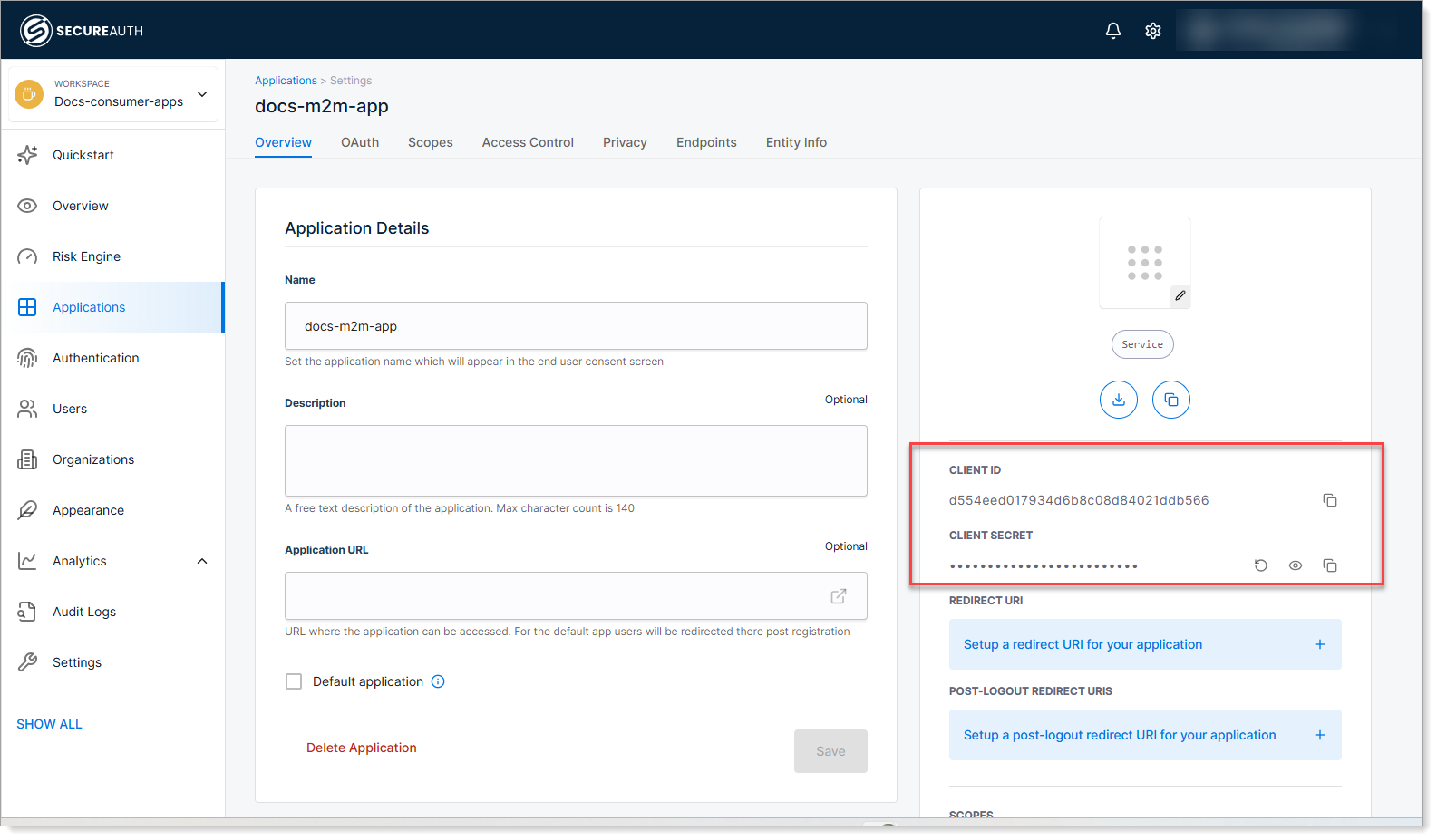Click into the Name input field
Screen dimensions: 1437x840
(x=576, y=326)
